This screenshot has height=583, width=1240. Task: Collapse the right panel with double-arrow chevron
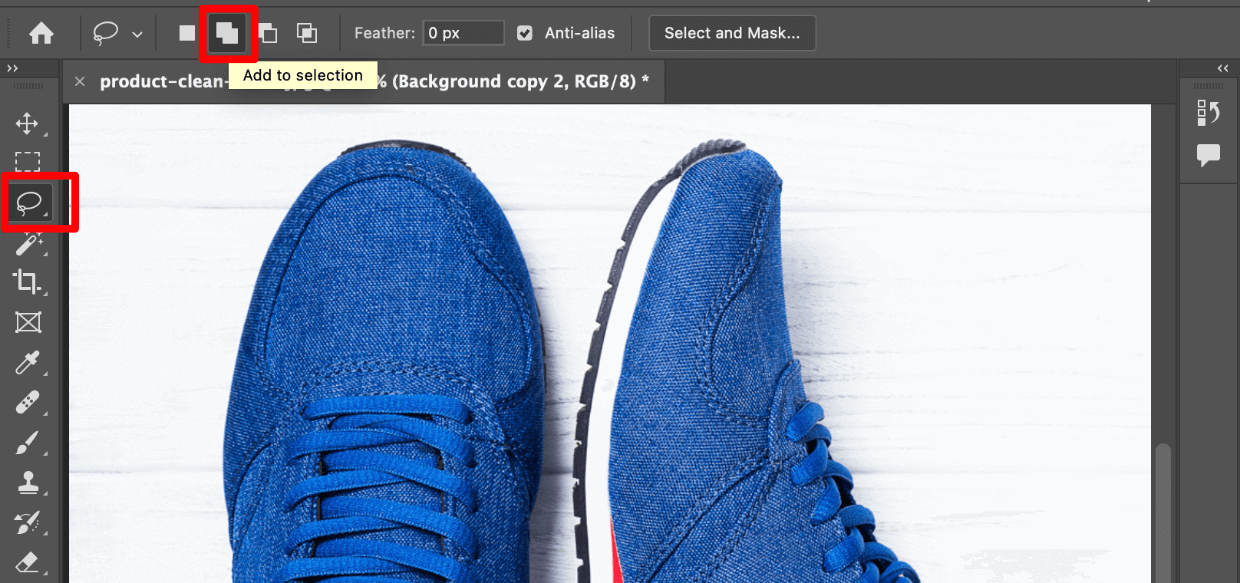tap(1222, 68)
